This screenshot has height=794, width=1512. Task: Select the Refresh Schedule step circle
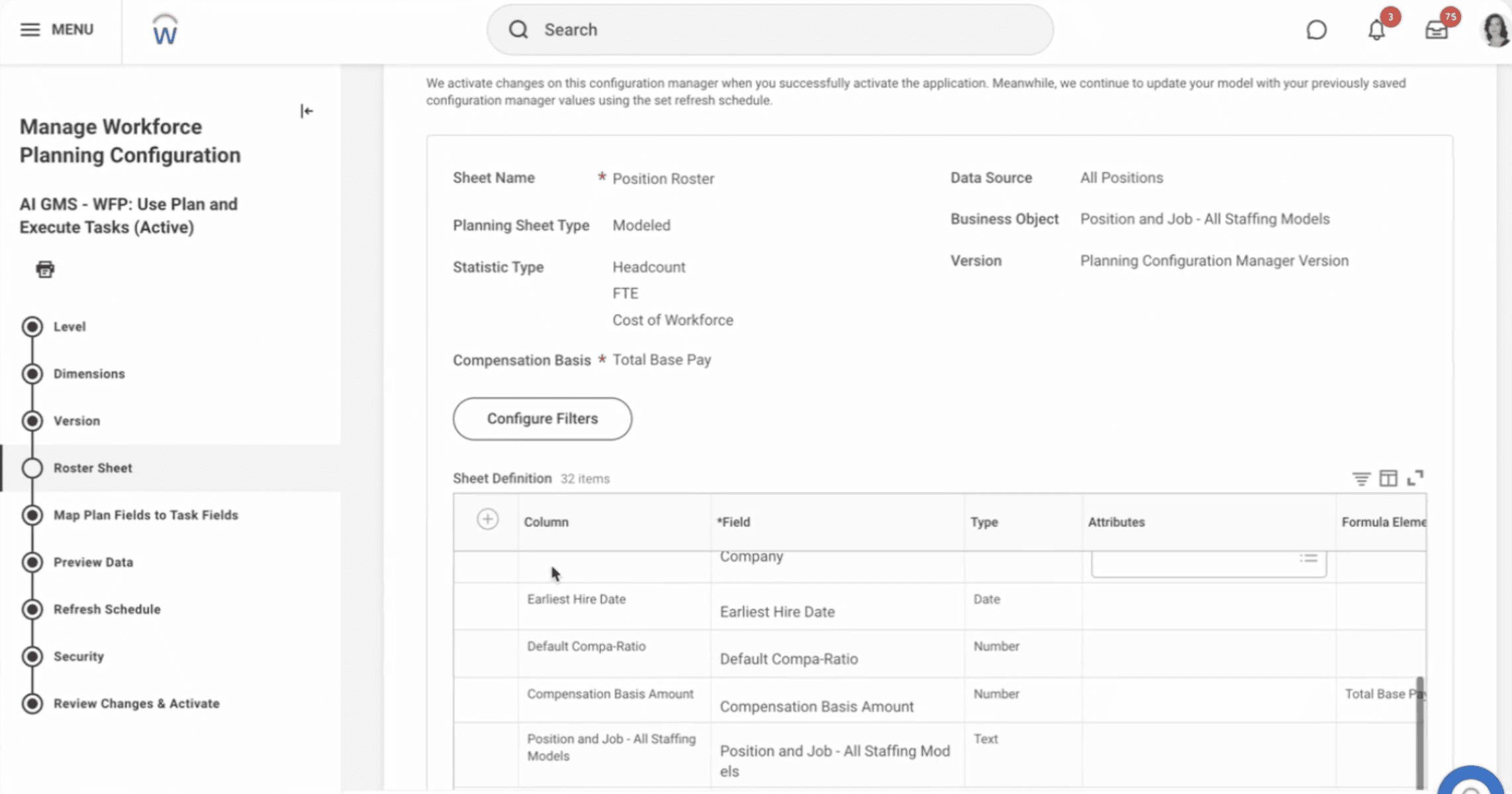[x=32, y=609]
